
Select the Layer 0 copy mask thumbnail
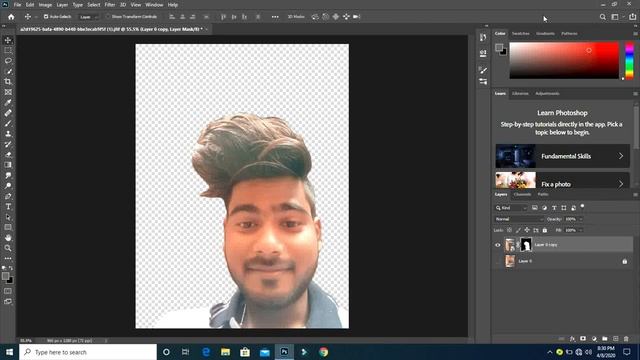click(x=526, y=244)
